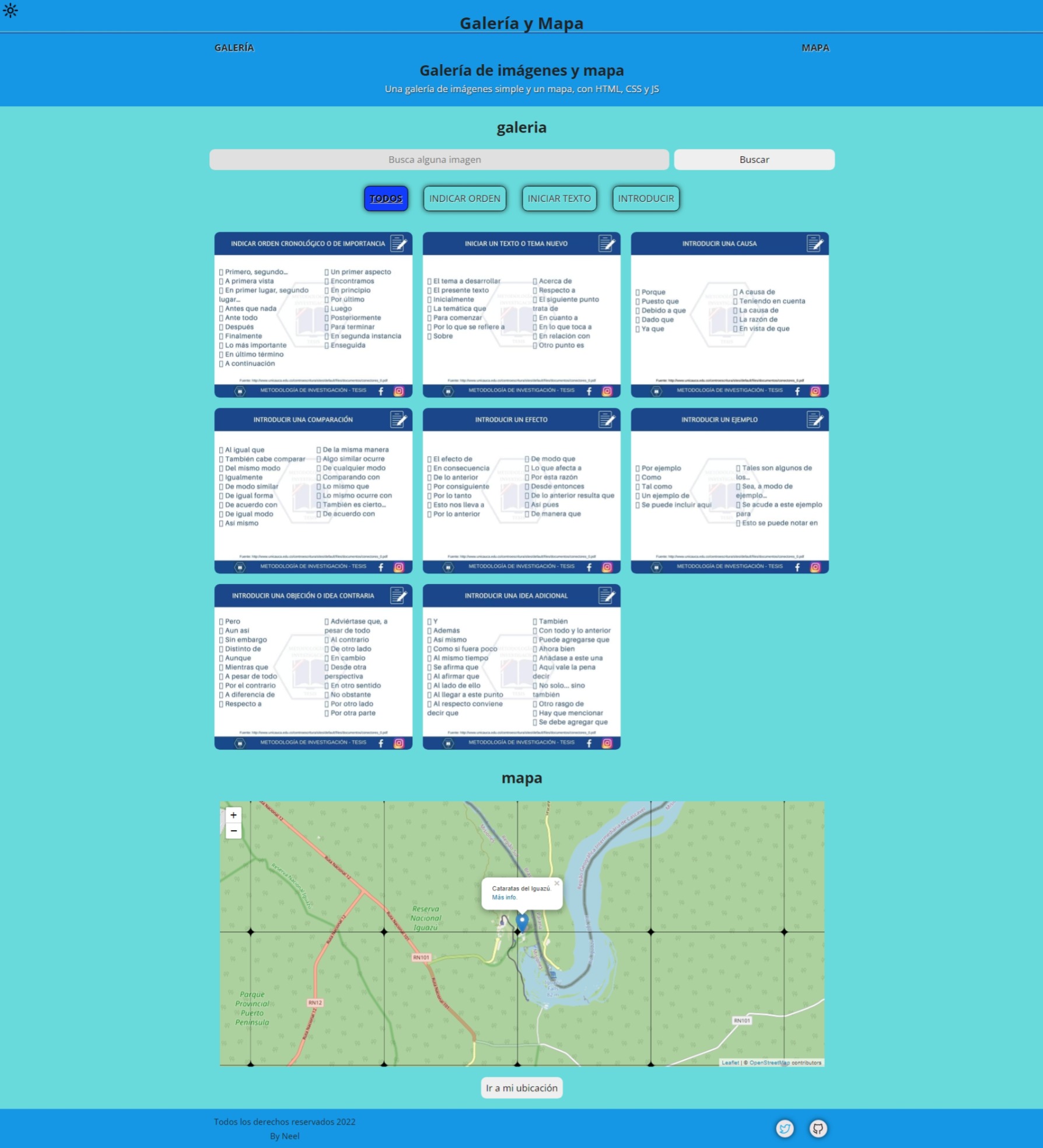Click note icon on Introducir una objeción card
Image resolution: width=1043 pixels, height=1148 pixels.
pos(398,596)
